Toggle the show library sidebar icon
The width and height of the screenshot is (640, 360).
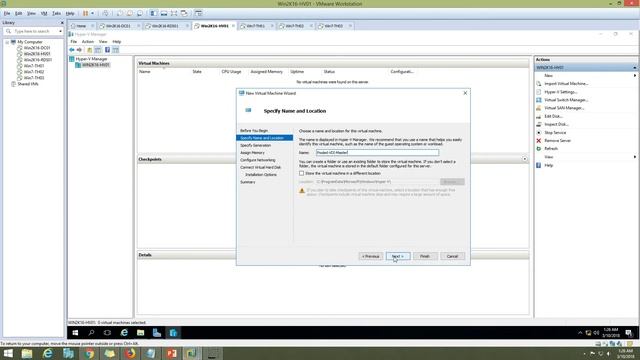tap(153, 13)
